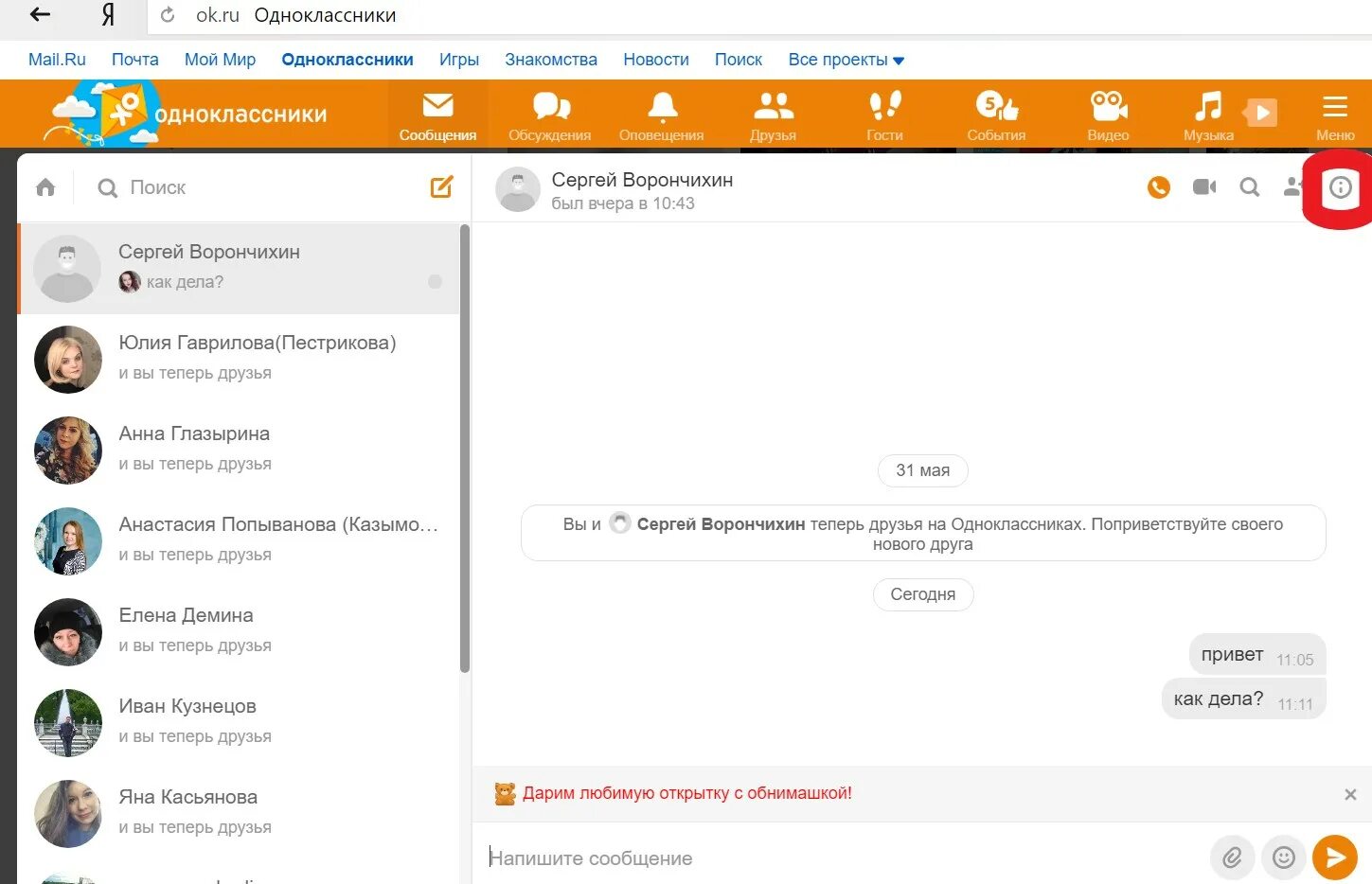Click Иван Кузнецов avatar photo
This screenshot has height=884, width=1372.
click(68, 723)
